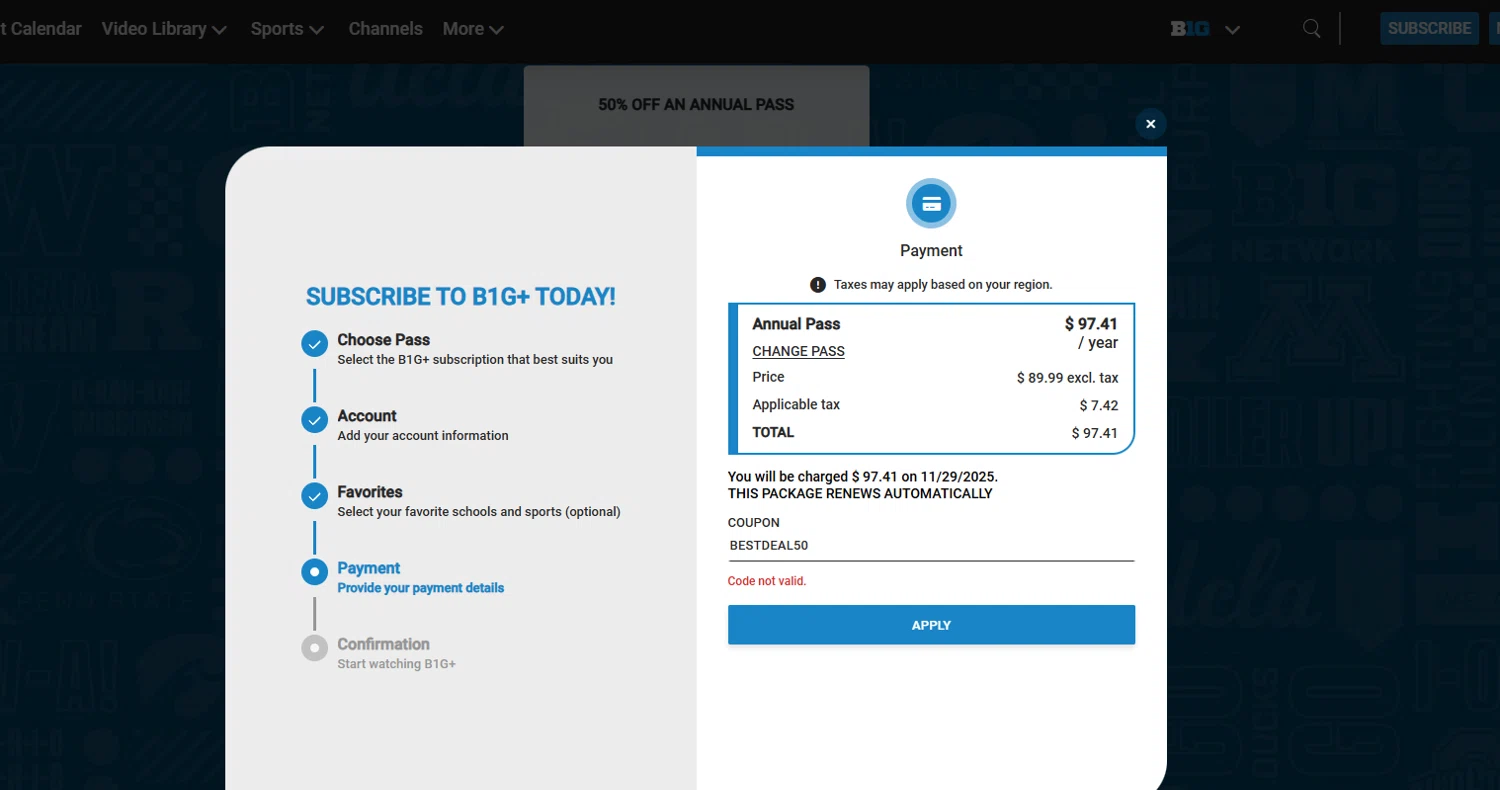The image size is (1500, 790).
Task: Click the SUBSCRIBE button in header
Action: (x=1429, y=28)
